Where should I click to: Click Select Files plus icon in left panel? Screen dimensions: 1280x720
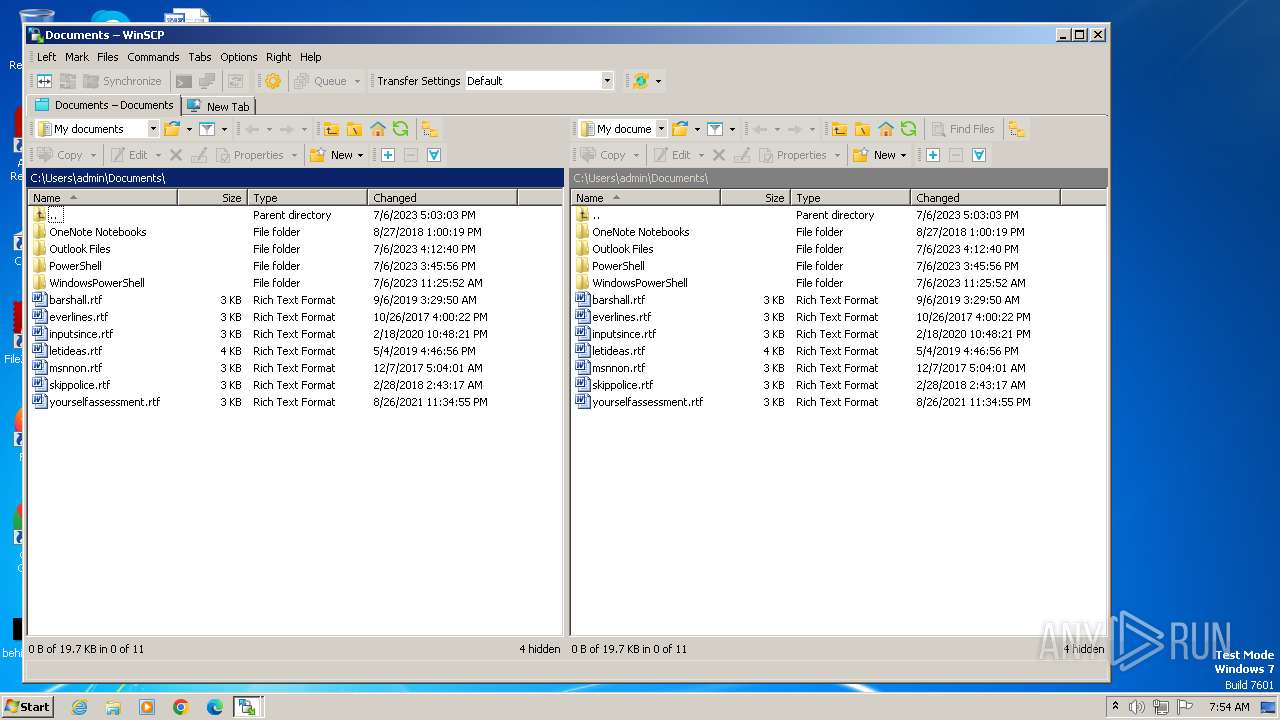[x=388, y=155]
